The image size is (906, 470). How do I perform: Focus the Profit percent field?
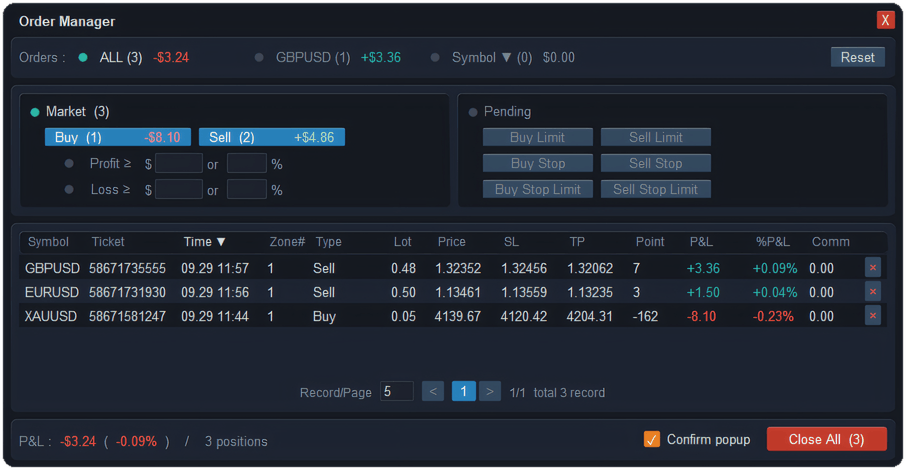(247, 164)
